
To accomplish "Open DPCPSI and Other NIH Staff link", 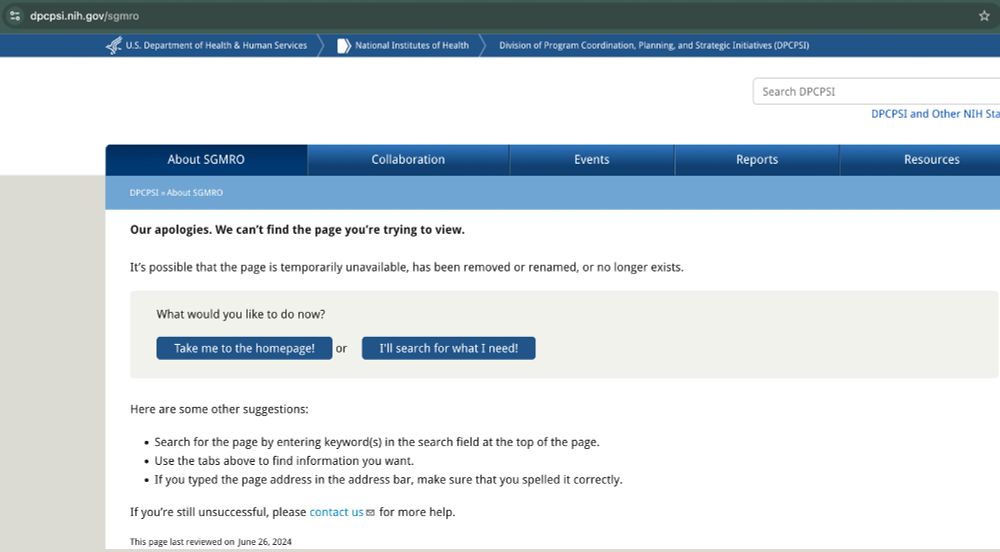I will [935, 113].
